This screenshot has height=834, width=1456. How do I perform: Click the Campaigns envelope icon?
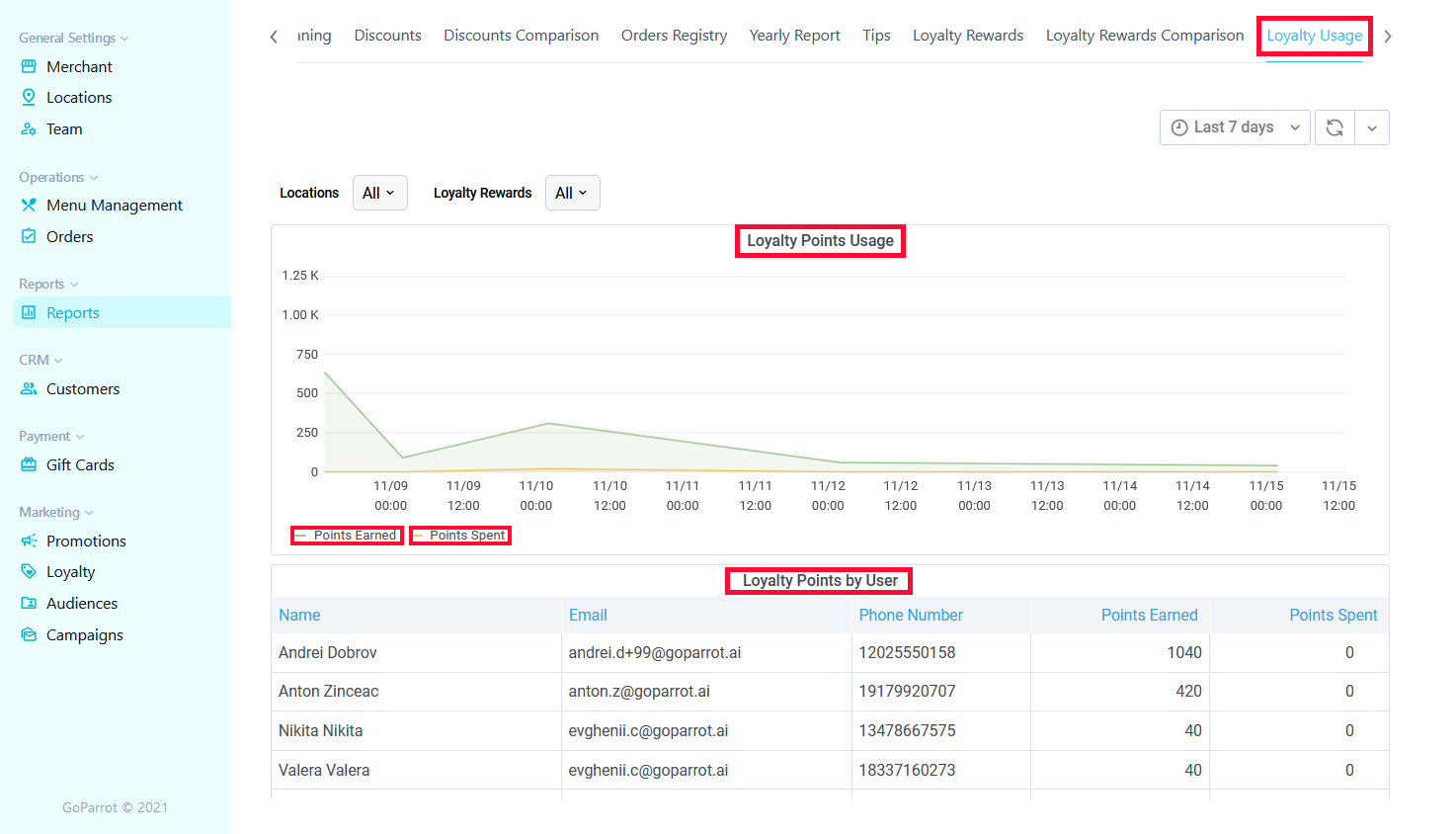point(29,634)
